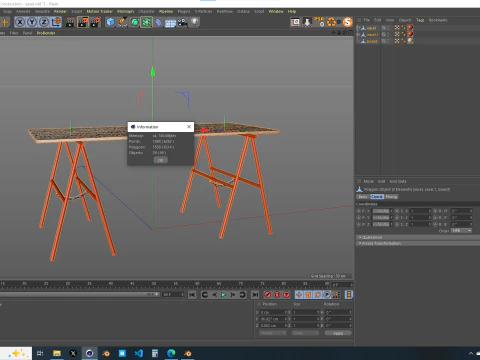Click the move tool icon at toolbar left
The width and height of the screenshot is (480, 360).
[5, 22]
